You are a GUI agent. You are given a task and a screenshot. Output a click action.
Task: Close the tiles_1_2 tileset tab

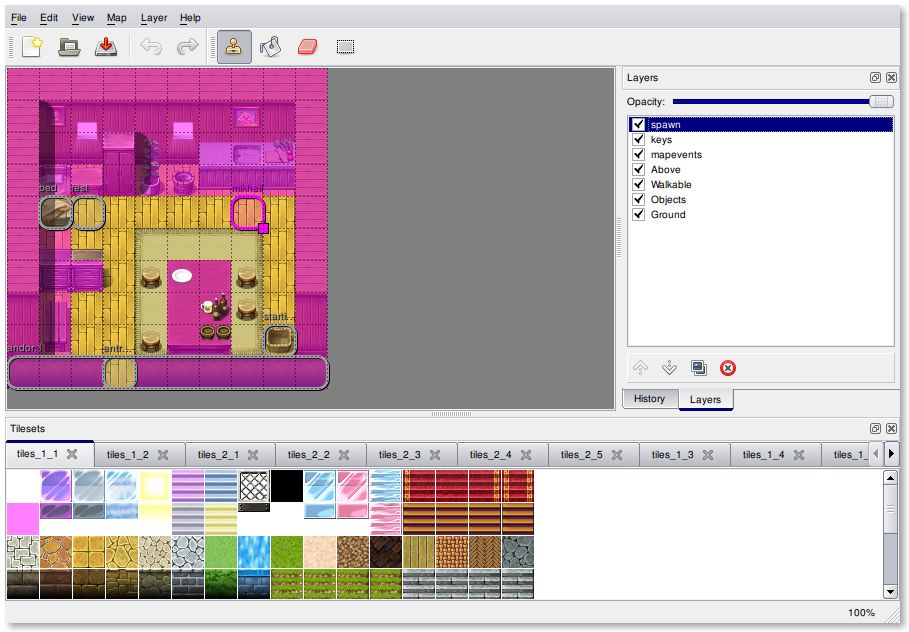point(163,454)
